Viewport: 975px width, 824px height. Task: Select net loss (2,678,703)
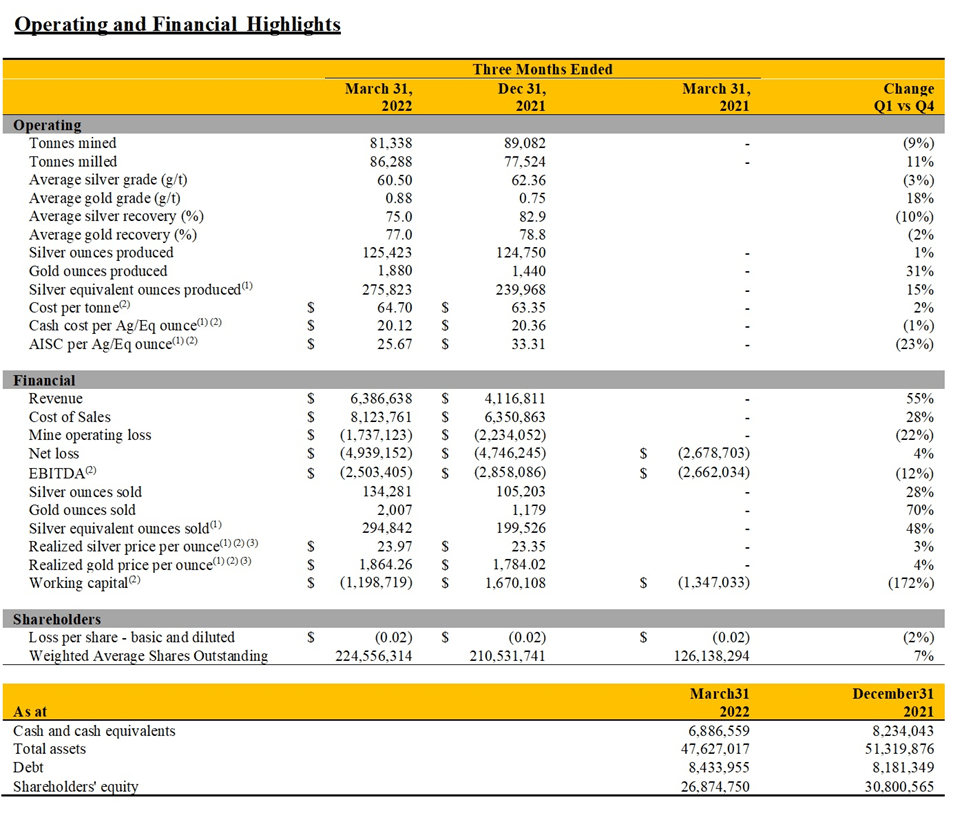[x=713, y=453]
